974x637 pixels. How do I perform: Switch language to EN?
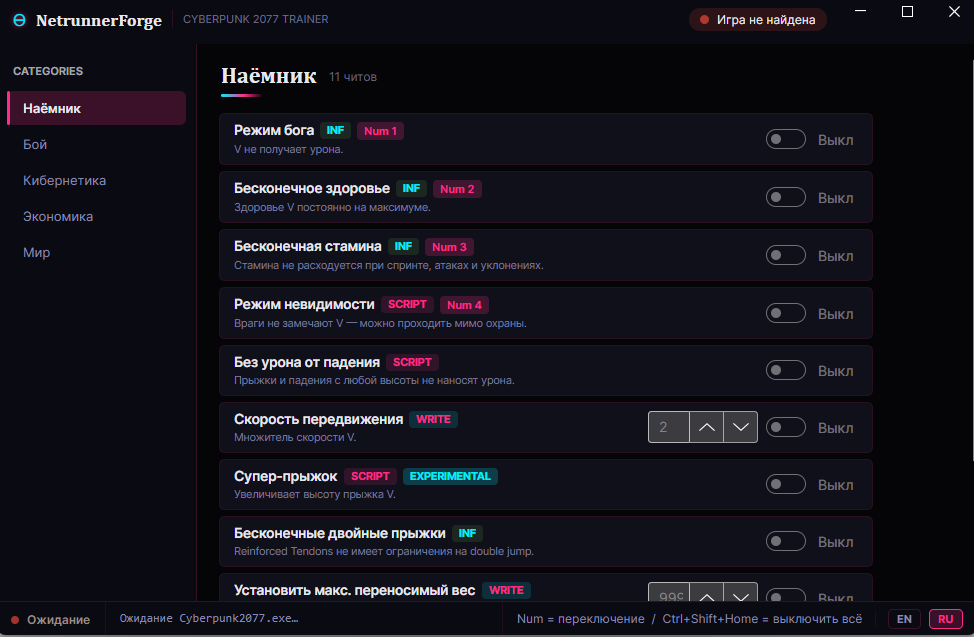click(904, 619)
